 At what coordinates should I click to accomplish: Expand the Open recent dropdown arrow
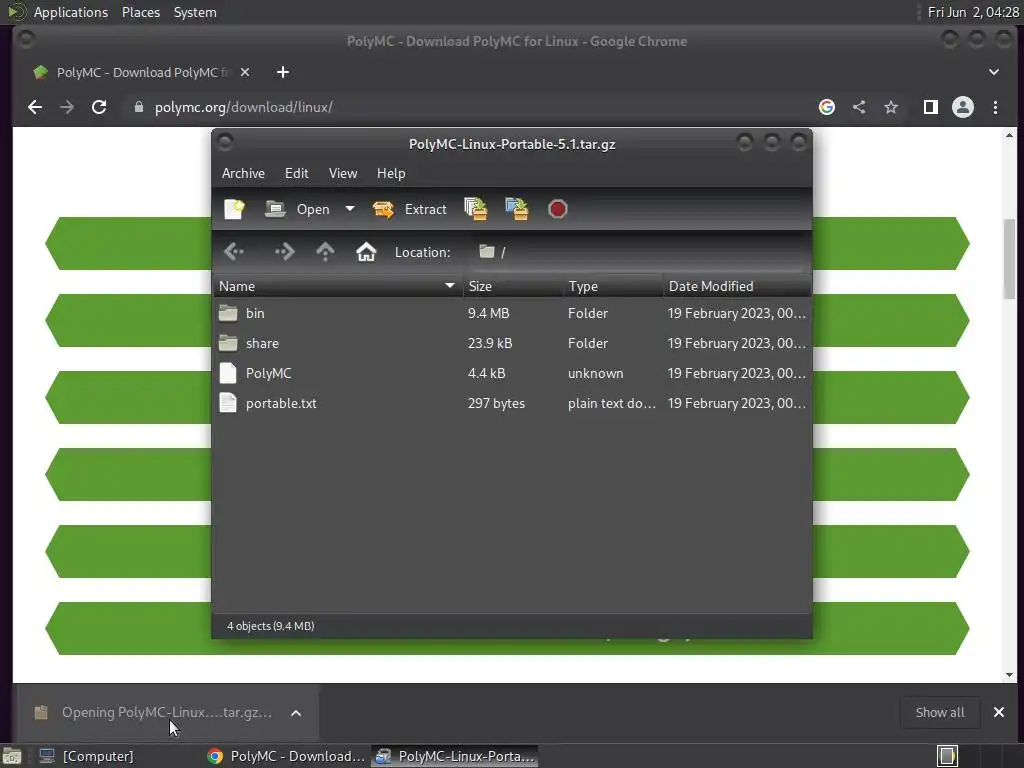click(x=350, y=209)
